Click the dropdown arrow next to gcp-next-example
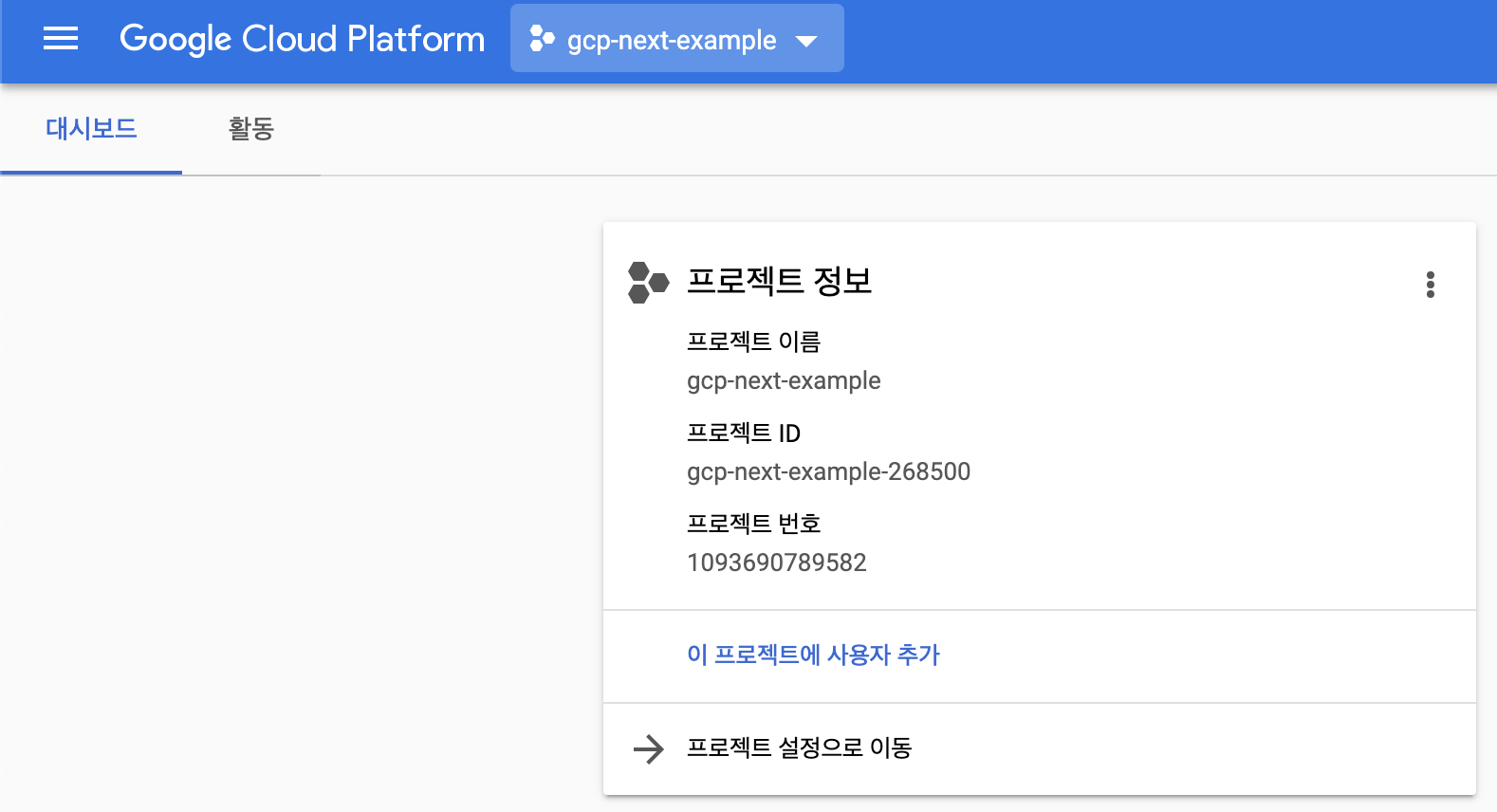This screenshot has width=1497, height=812. (x=806, y=41)
